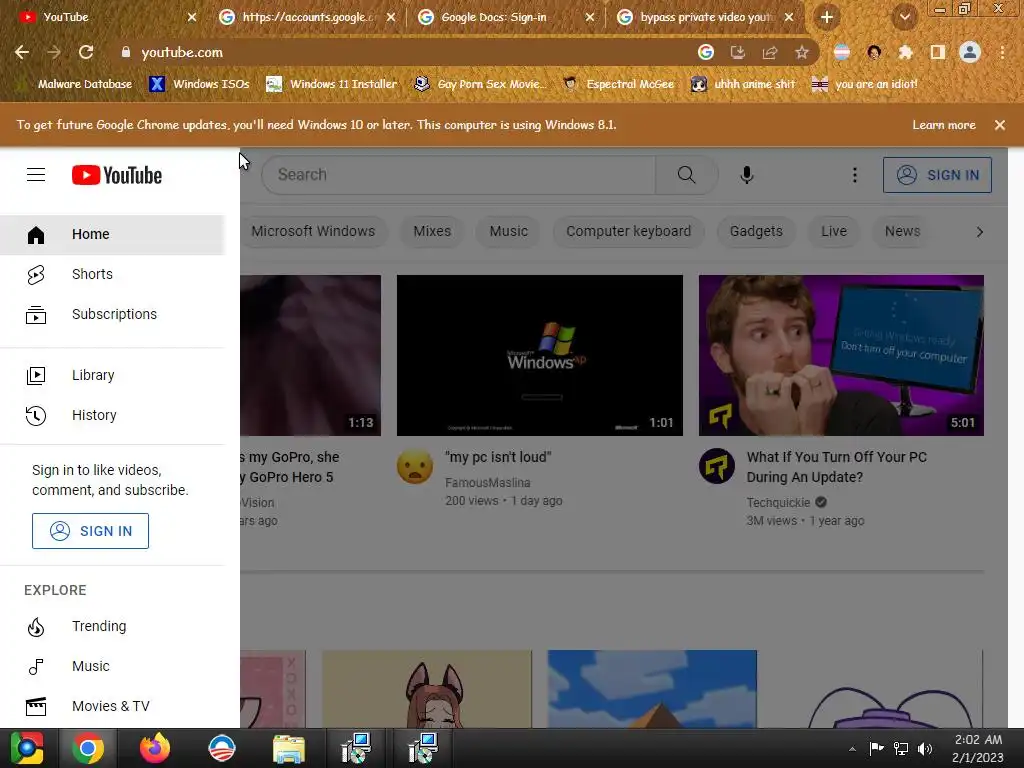Image resolution: width=1024 pixels, height=768 pixels.
Task: Switch to the accounts.google tab
Action: pos(307,17)
